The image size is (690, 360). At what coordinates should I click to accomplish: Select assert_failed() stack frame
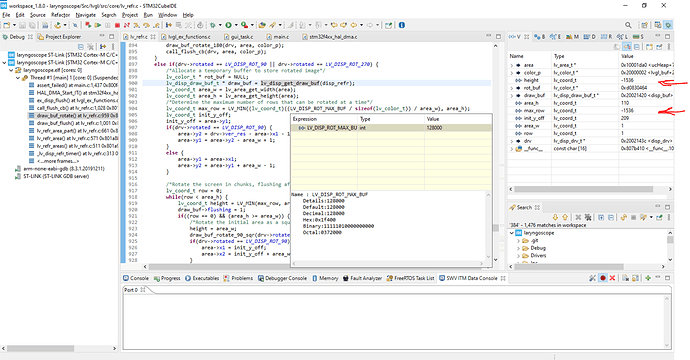coord(73,85)
